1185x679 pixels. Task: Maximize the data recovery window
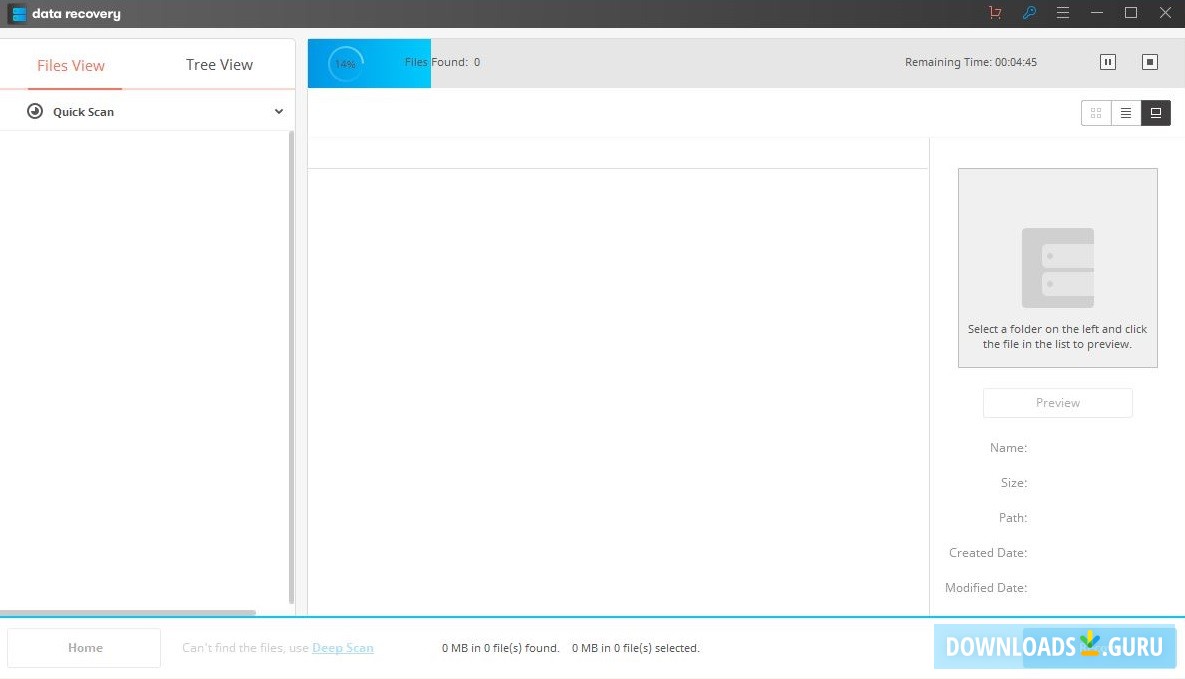pyautogui.click(x=1131, y=13)
